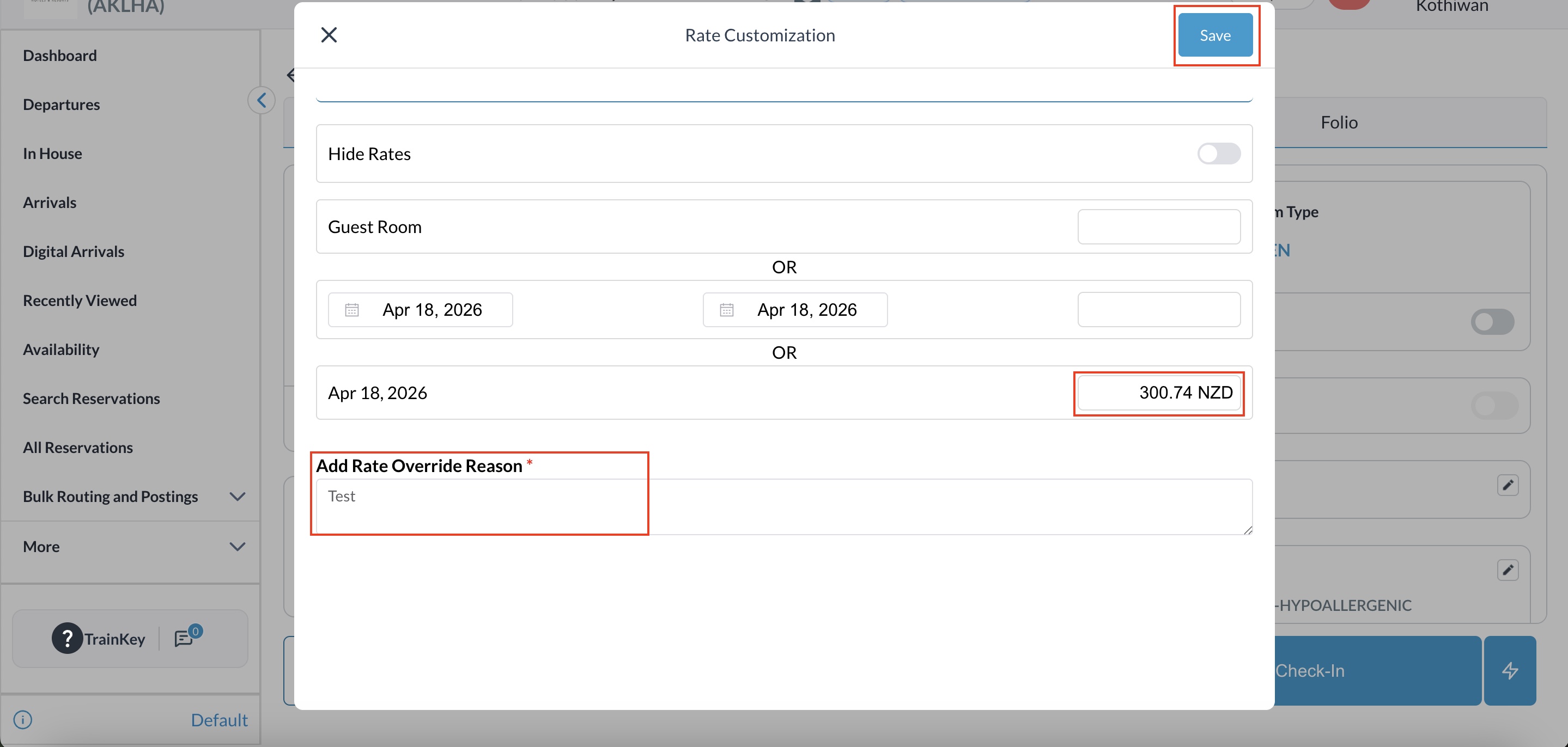Open TrainKey help icon

(x=67, y=639)
